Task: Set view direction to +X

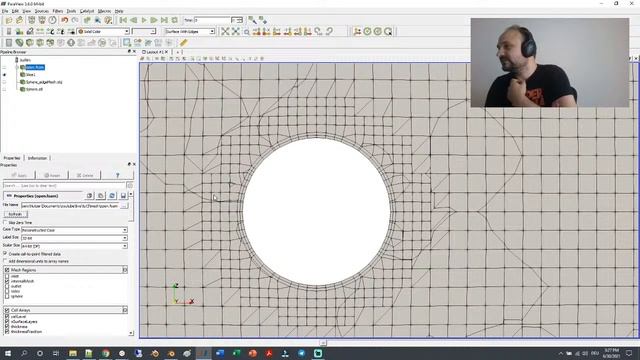Action: click(257, 31)
